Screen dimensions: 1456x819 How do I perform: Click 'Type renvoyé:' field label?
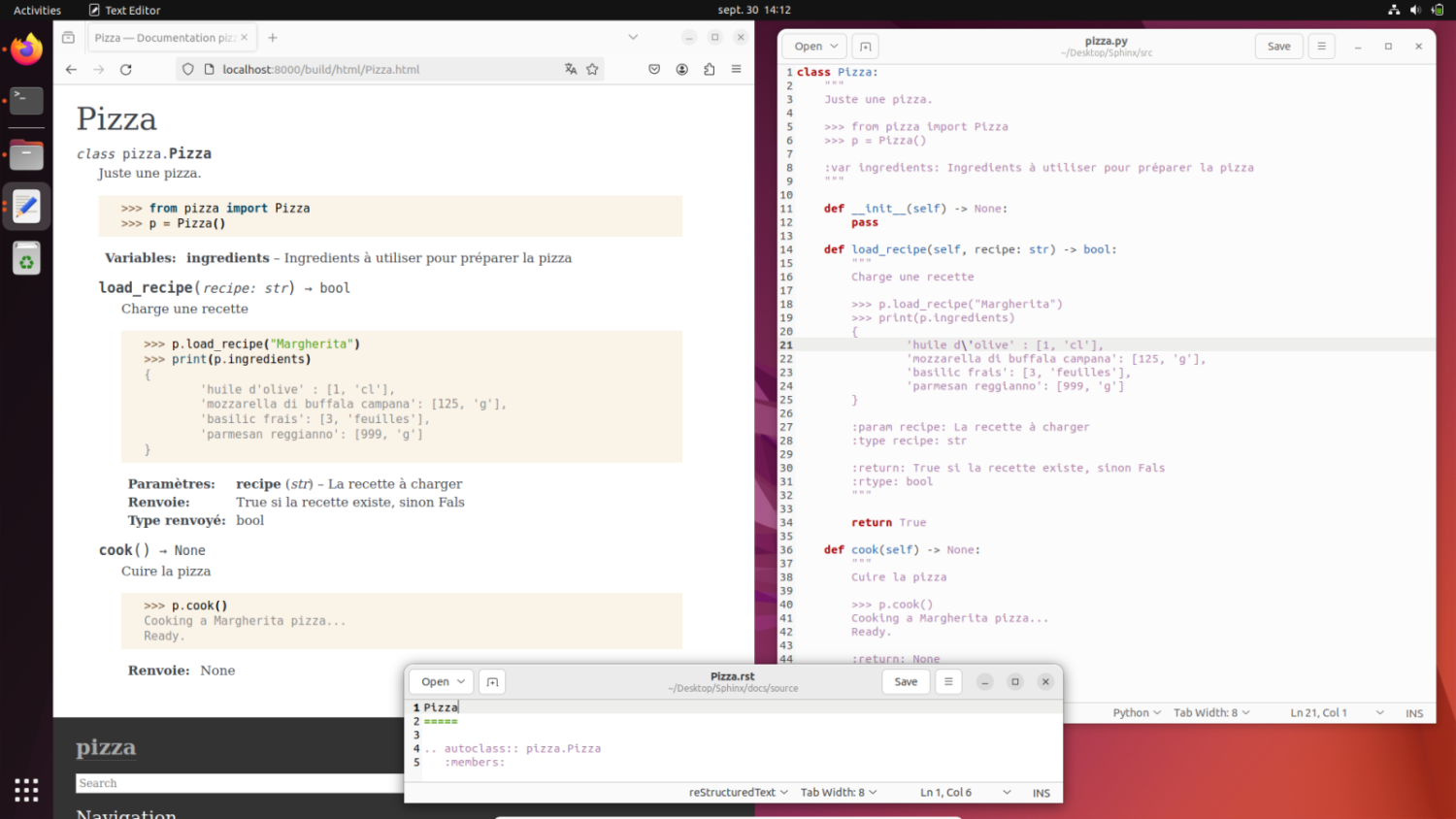(177, 520)
